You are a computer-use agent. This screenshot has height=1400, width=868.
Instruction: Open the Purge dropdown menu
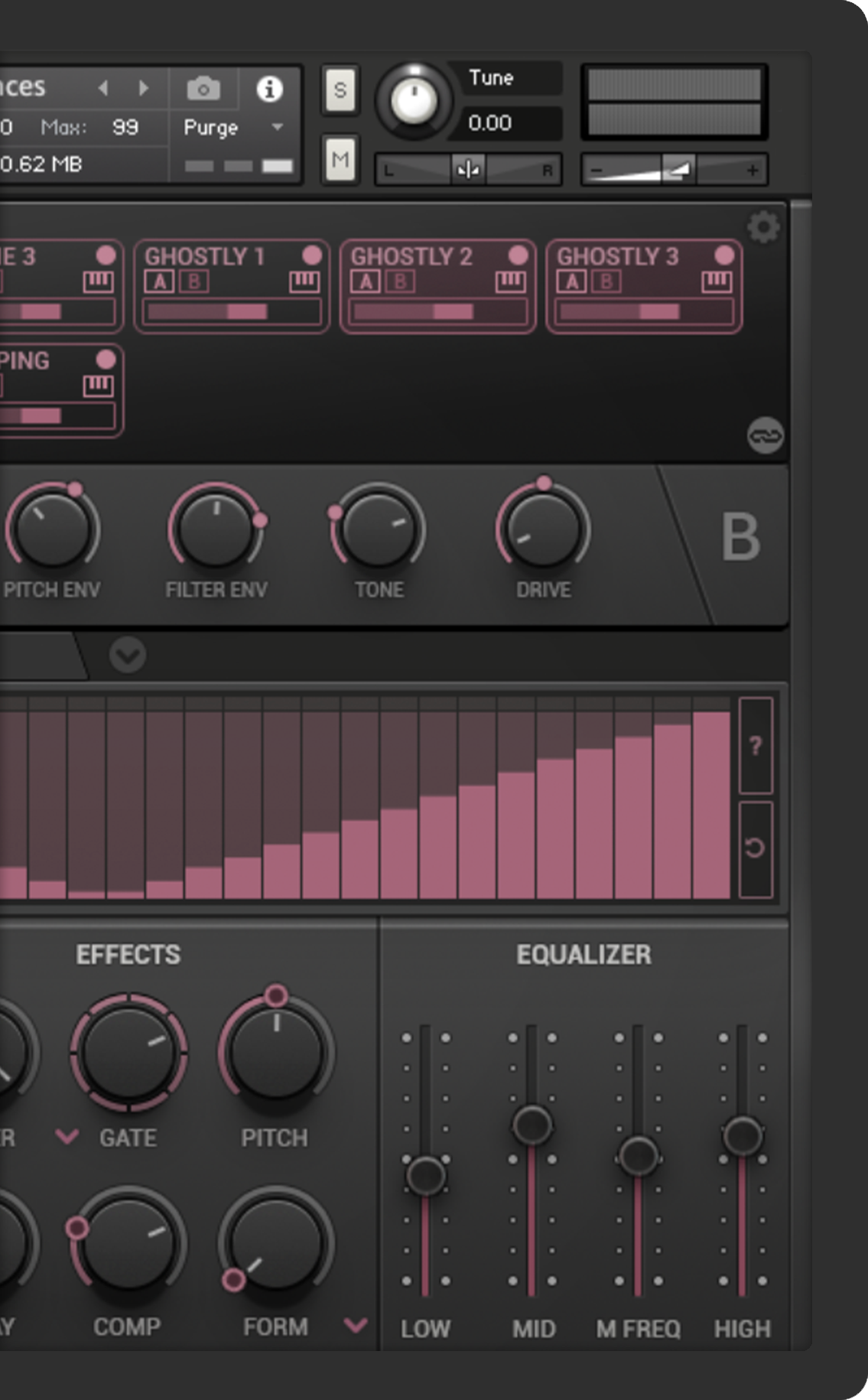[x=277, y=127]
